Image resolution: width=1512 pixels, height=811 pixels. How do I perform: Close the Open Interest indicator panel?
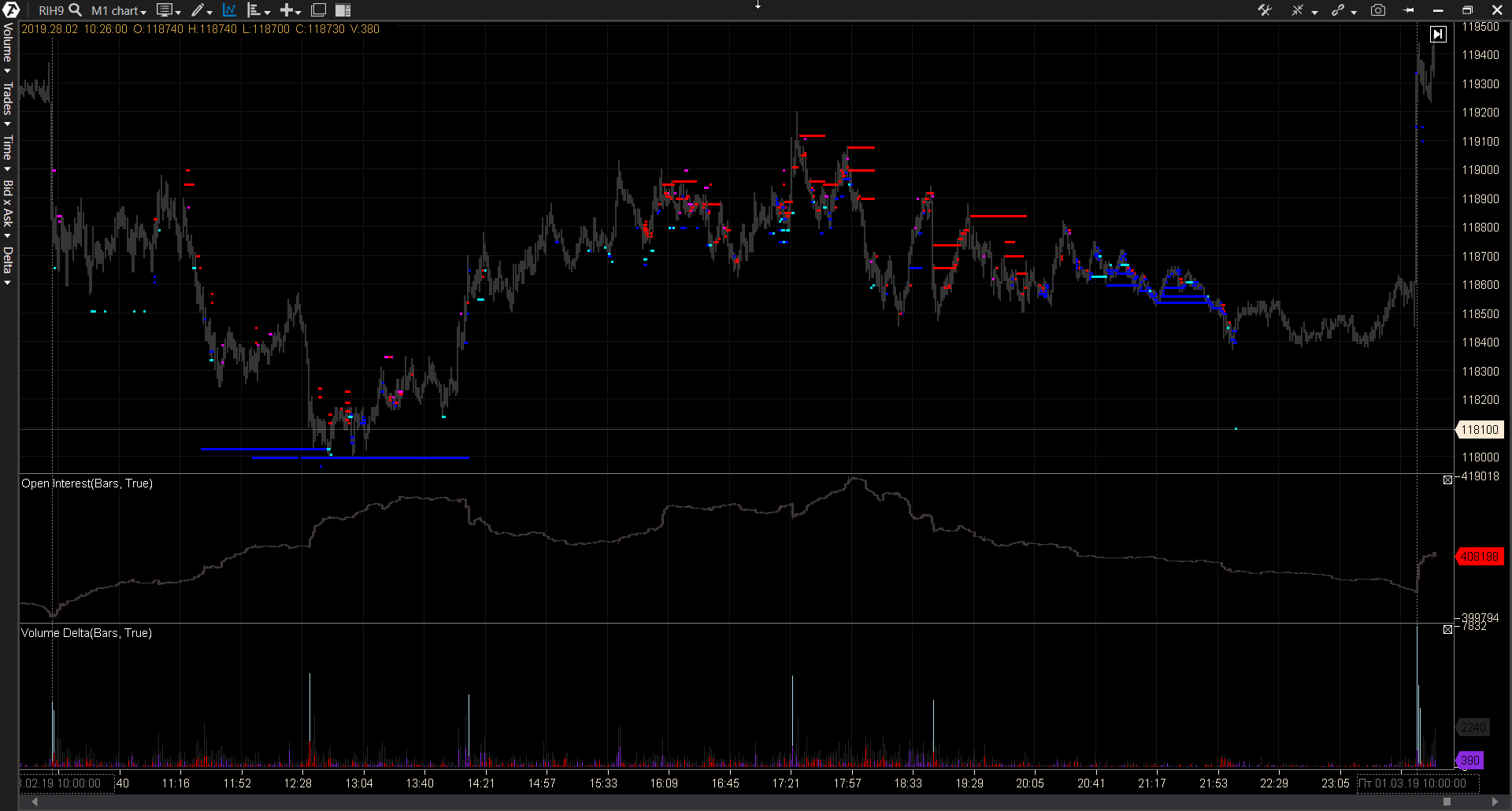click(x=1447, y=480)
